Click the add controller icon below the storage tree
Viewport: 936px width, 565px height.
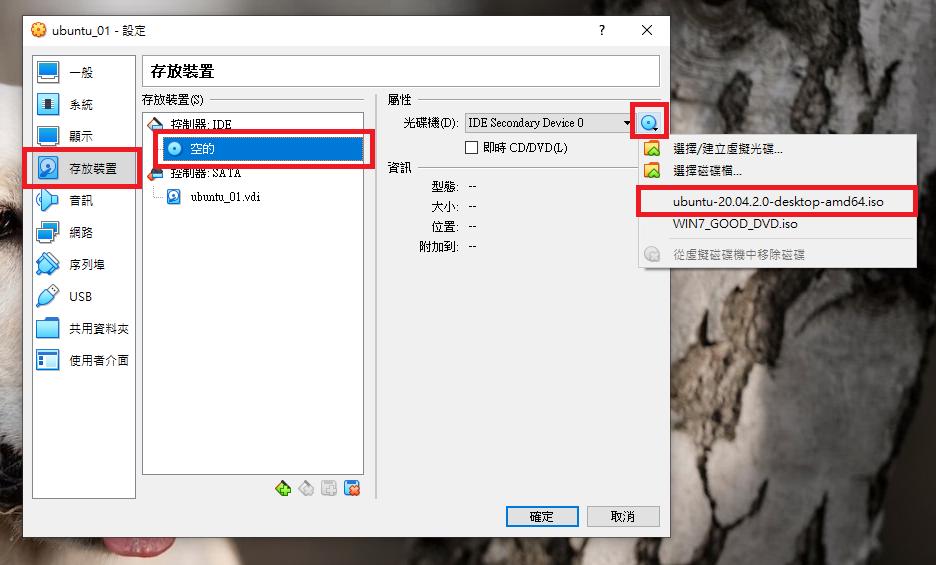[283, 488]
